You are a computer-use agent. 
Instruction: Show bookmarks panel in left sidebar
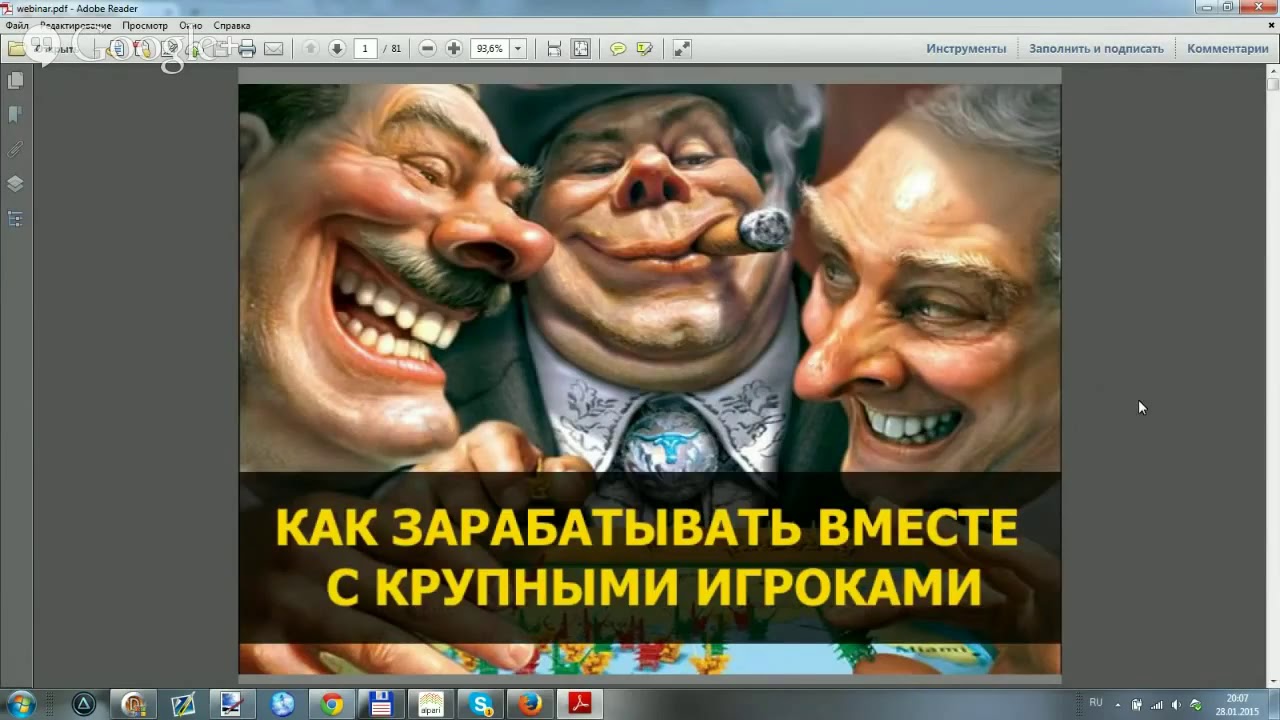pyautogui.click(x=15, y=114)
